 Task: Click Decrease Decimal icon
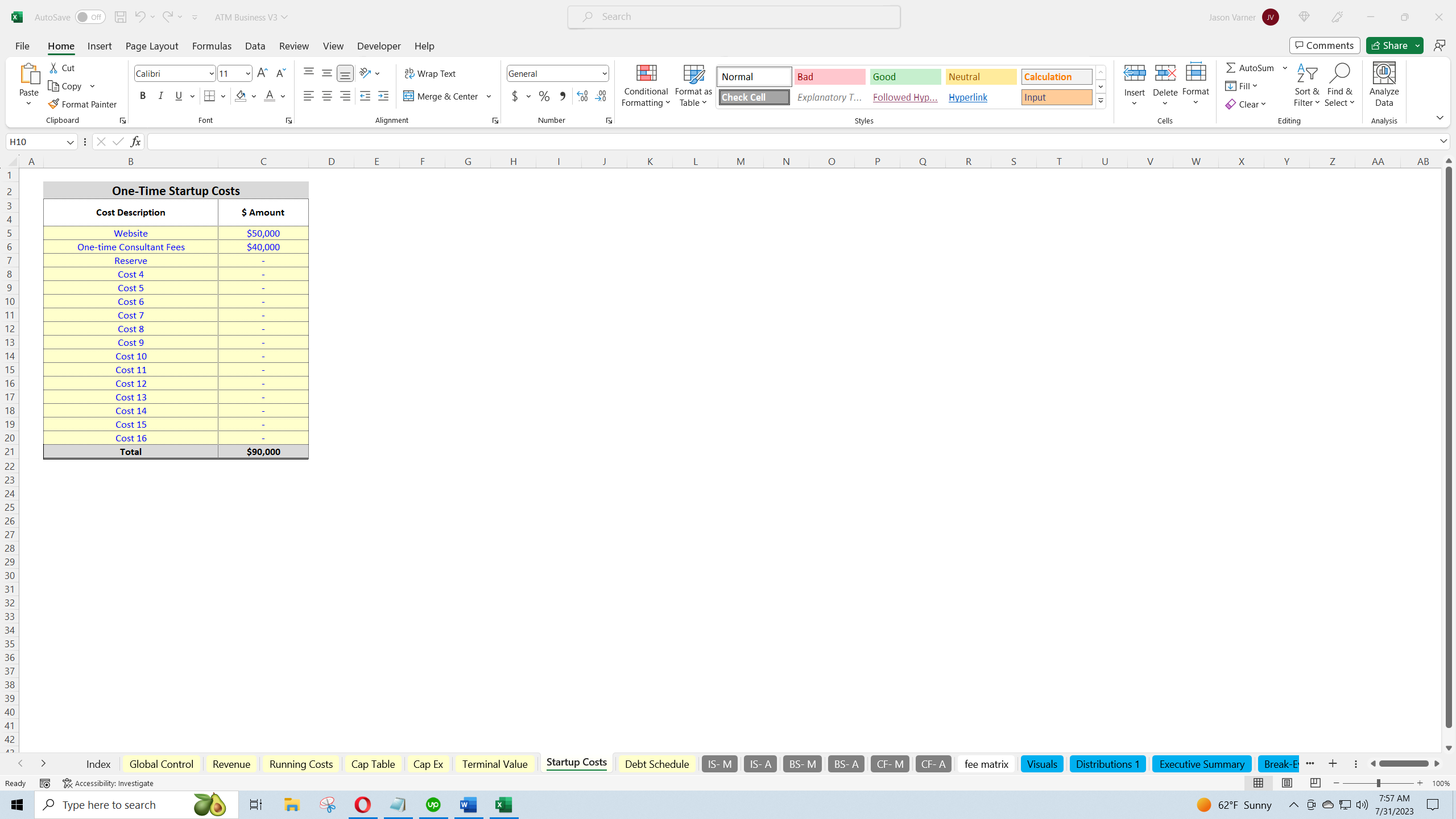(x=601, y=96)
